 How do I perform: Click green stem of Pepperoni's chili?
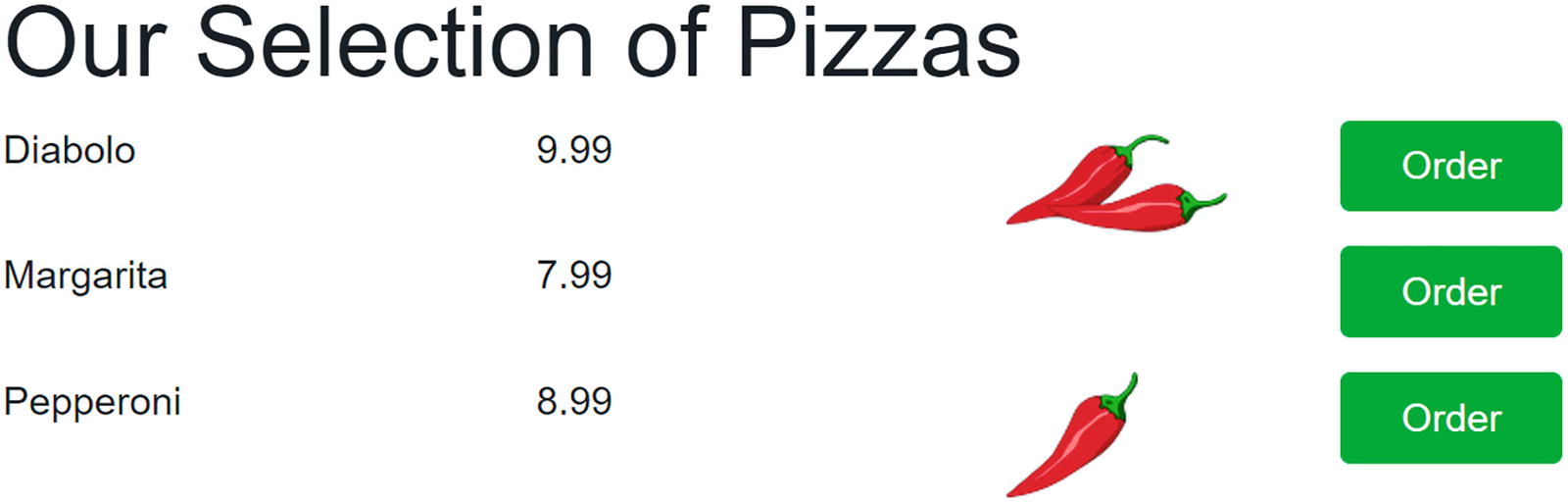(1123, 394)
